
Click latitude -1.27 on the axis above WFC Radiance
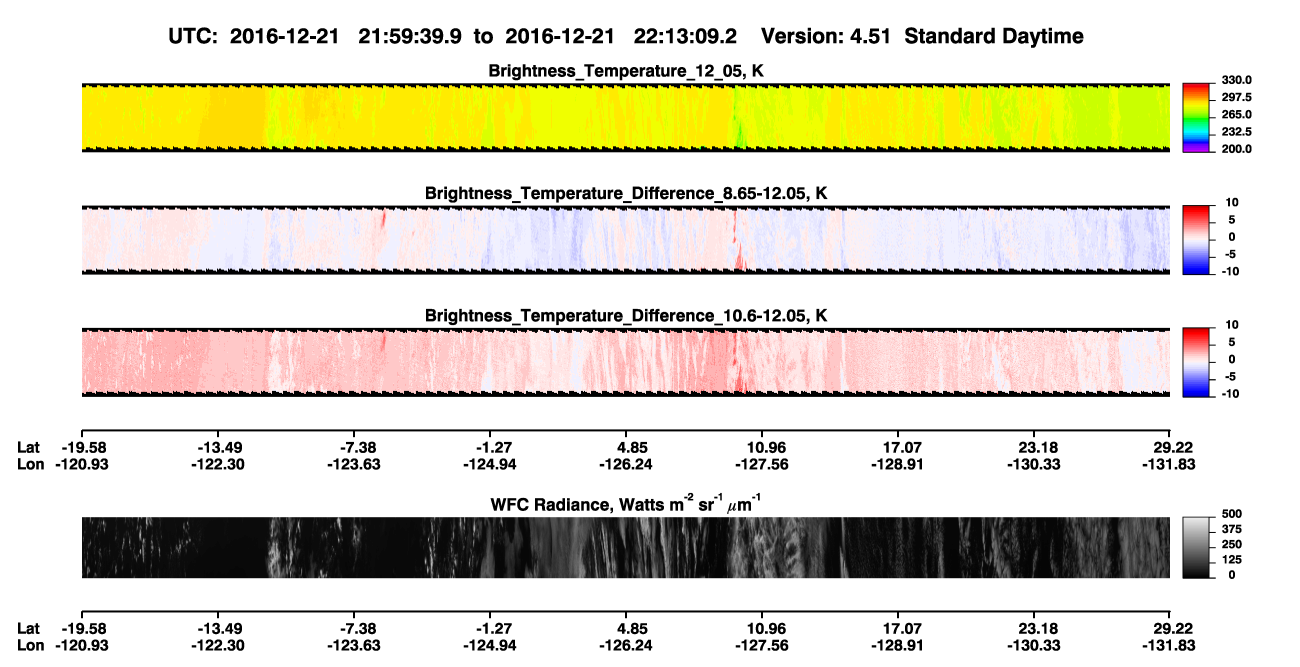pyautogui.click(x=489, y=447)
